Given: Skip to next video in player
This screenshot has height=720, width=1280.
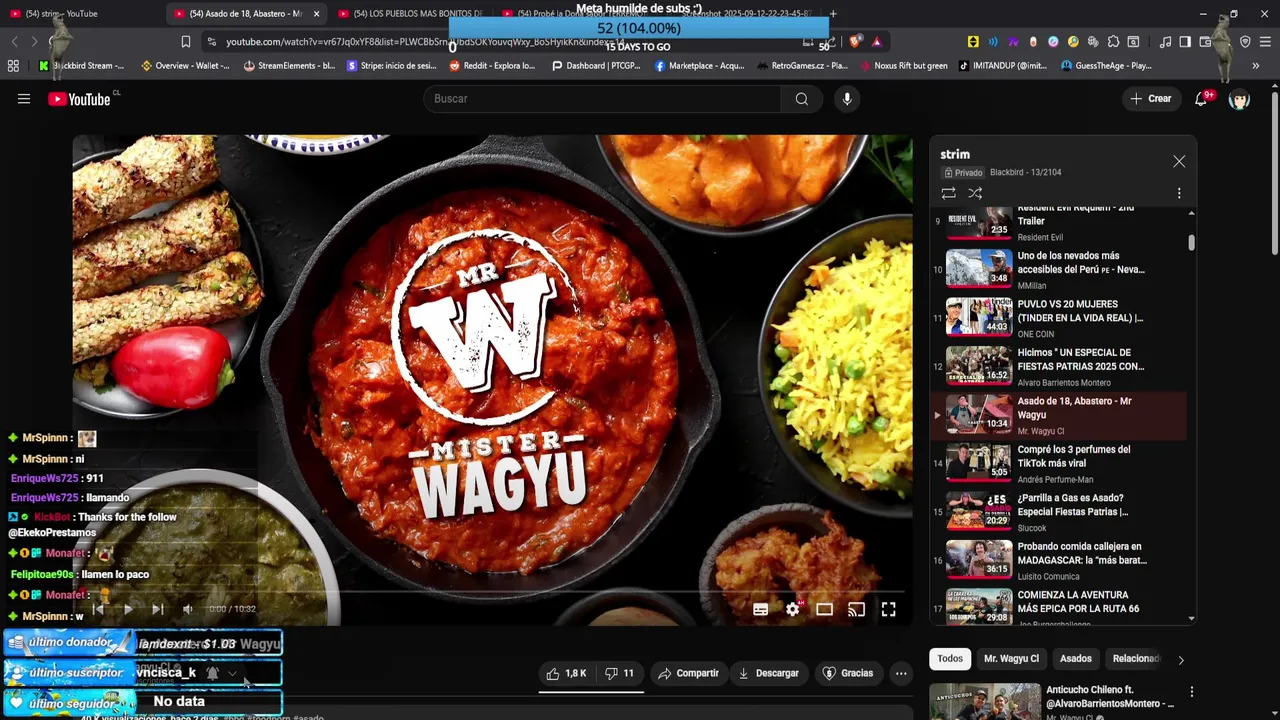Looking at the screenshot, I should [x=157, y=609].
